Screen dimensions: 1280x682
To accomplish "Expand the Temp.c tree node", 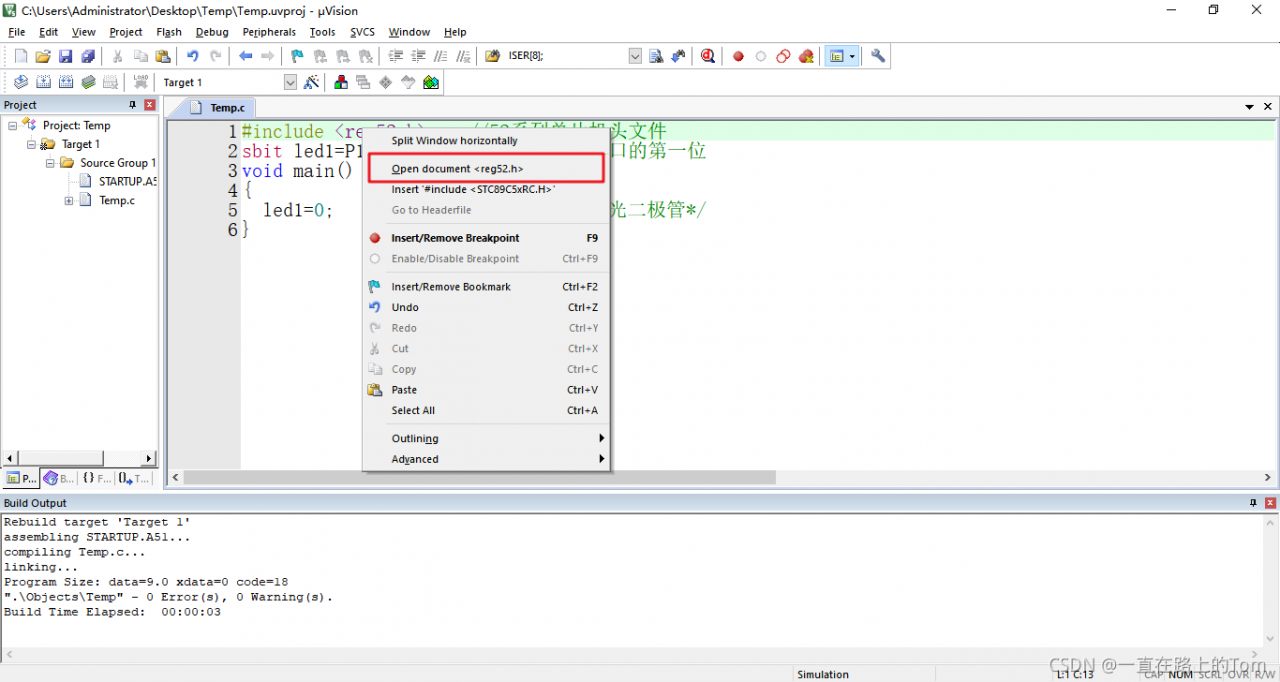I will (x=69, y=201).
